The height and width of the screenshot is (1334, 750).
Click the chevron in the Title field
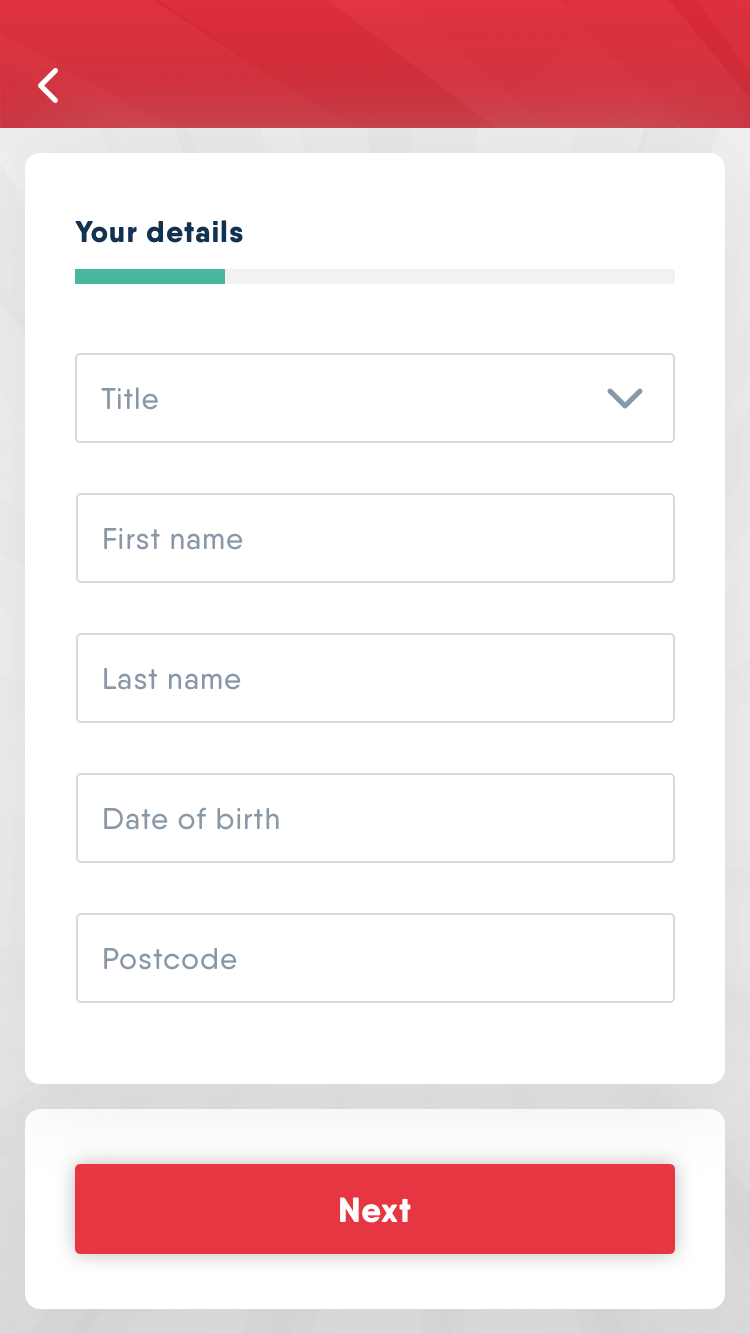625,399
